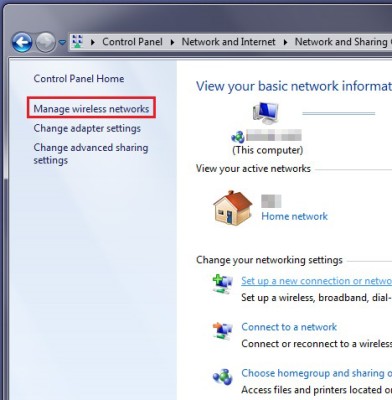Click Set up a new connection icon
The image size is (392, 400).
coord(223,284)
